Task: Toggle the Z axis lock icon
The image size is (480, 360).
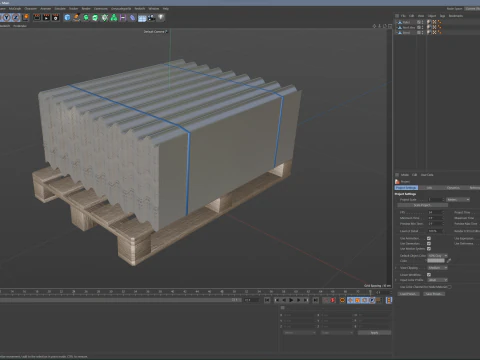Action: (x=16, y=17)
